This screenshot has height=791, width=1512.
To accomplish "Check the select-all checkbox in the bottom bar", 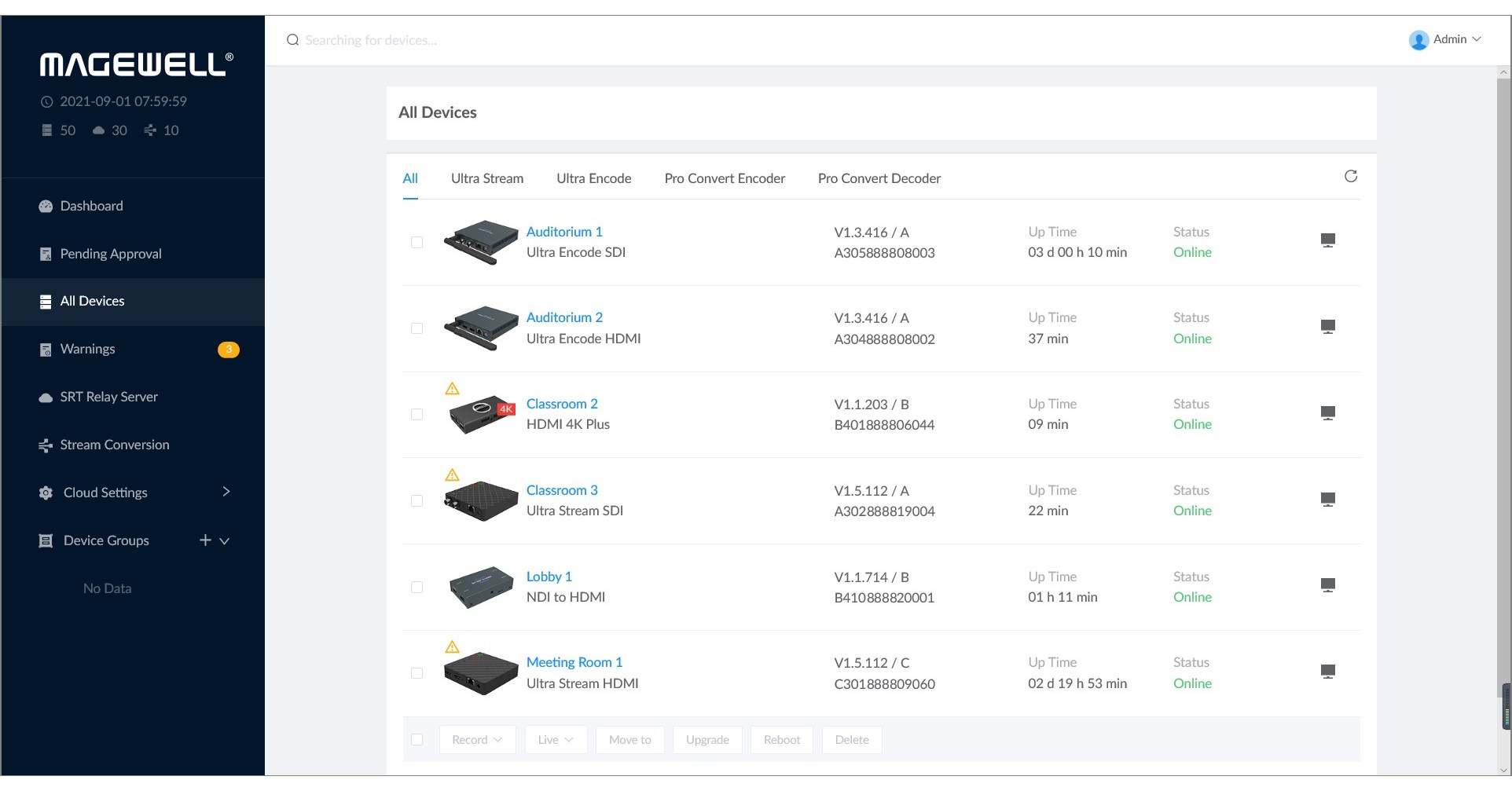I will coord(417,739).
